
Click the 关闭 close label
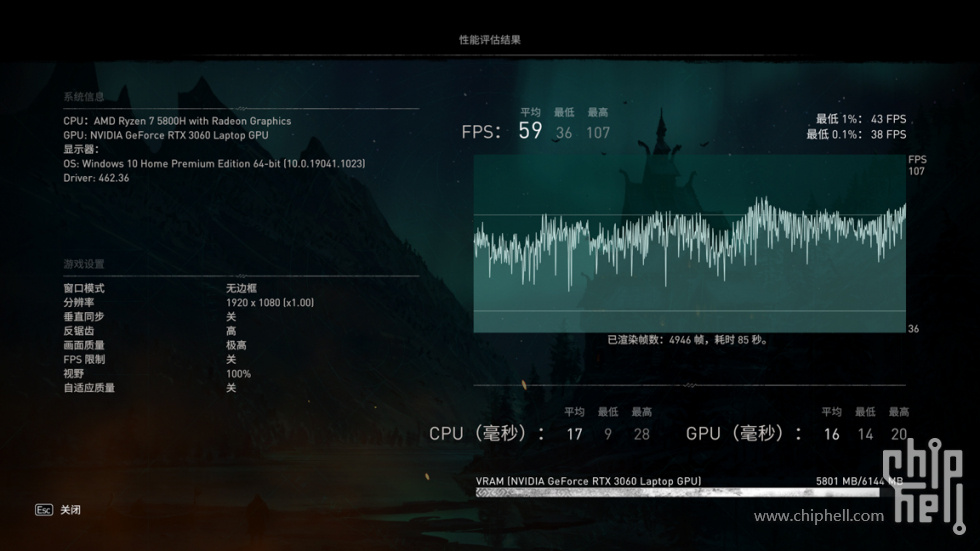[71, 510]
